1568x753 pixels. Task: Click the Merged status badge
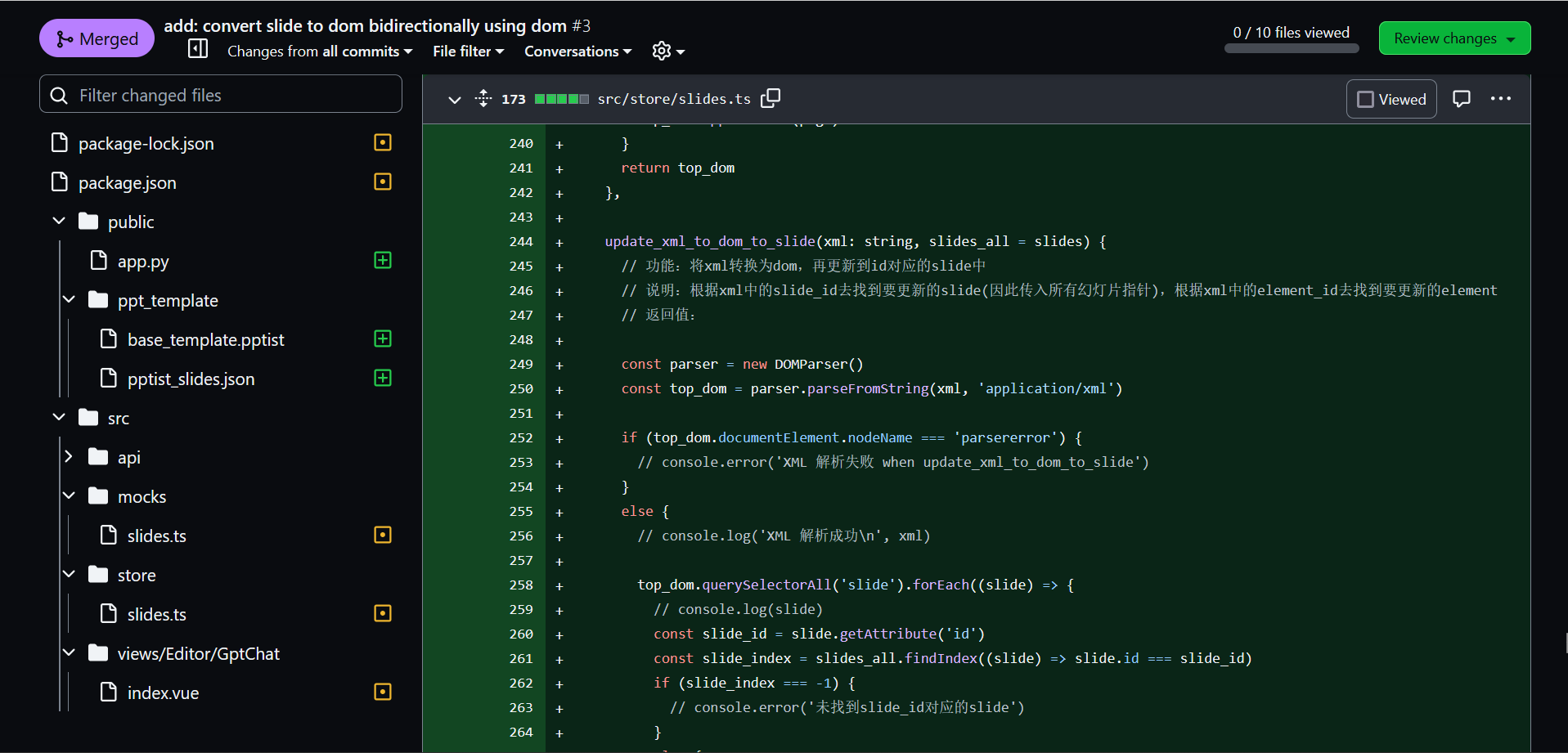[96, 38]
